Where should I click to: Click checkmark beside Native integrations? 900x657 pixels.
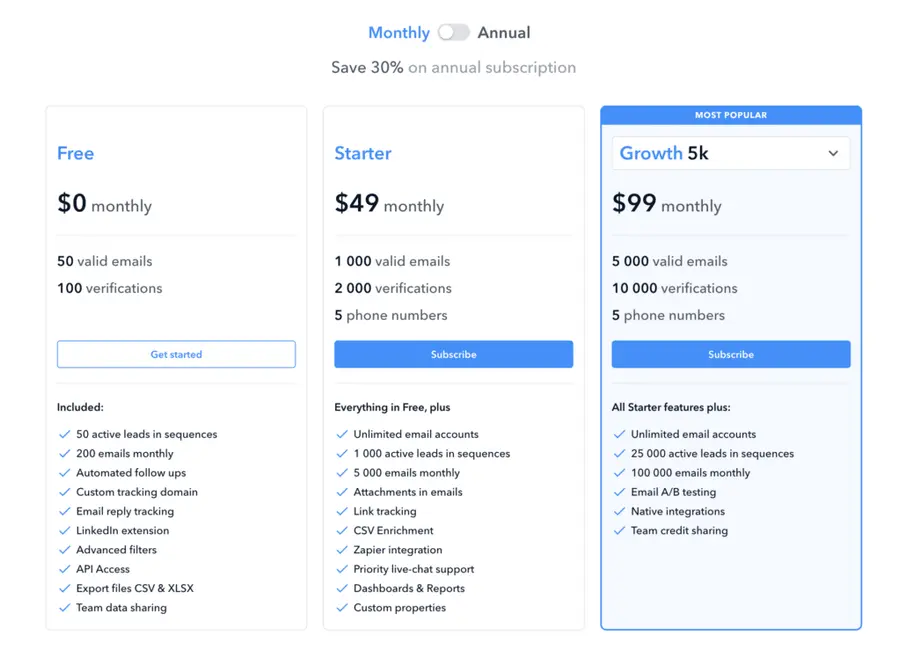tap(619, 511)
